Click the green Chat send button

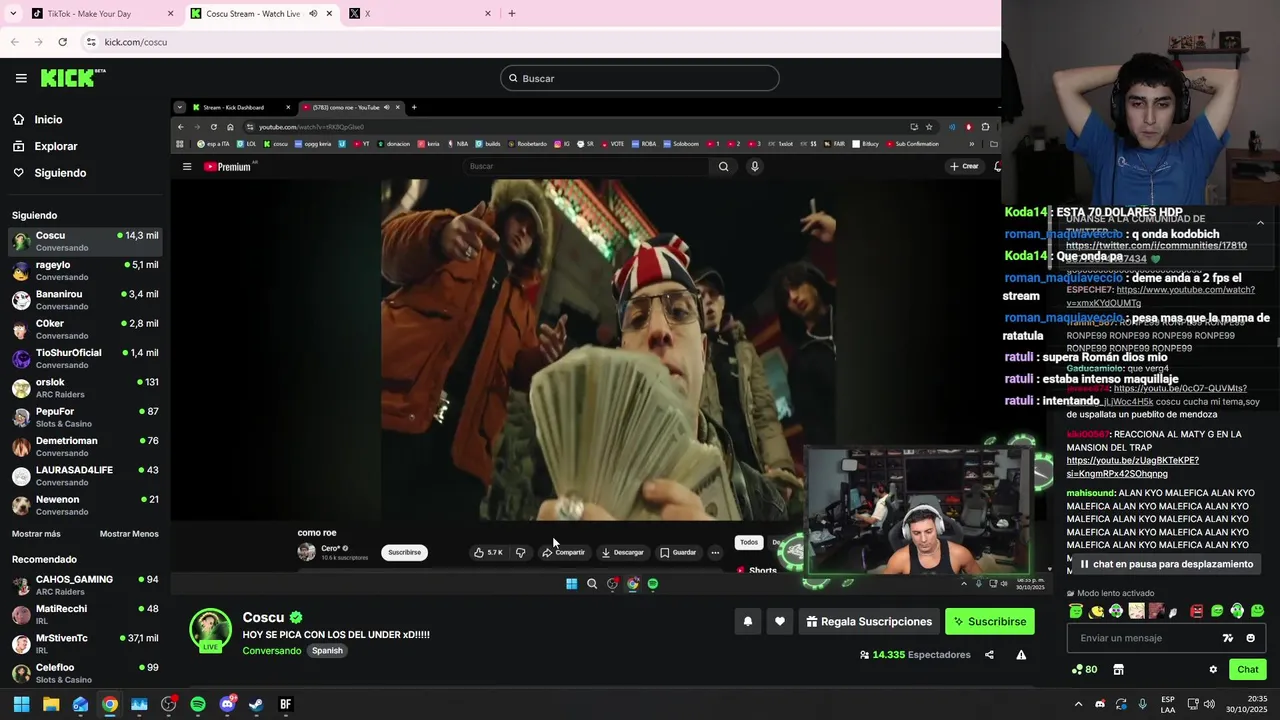click(x=1248, y=670)
